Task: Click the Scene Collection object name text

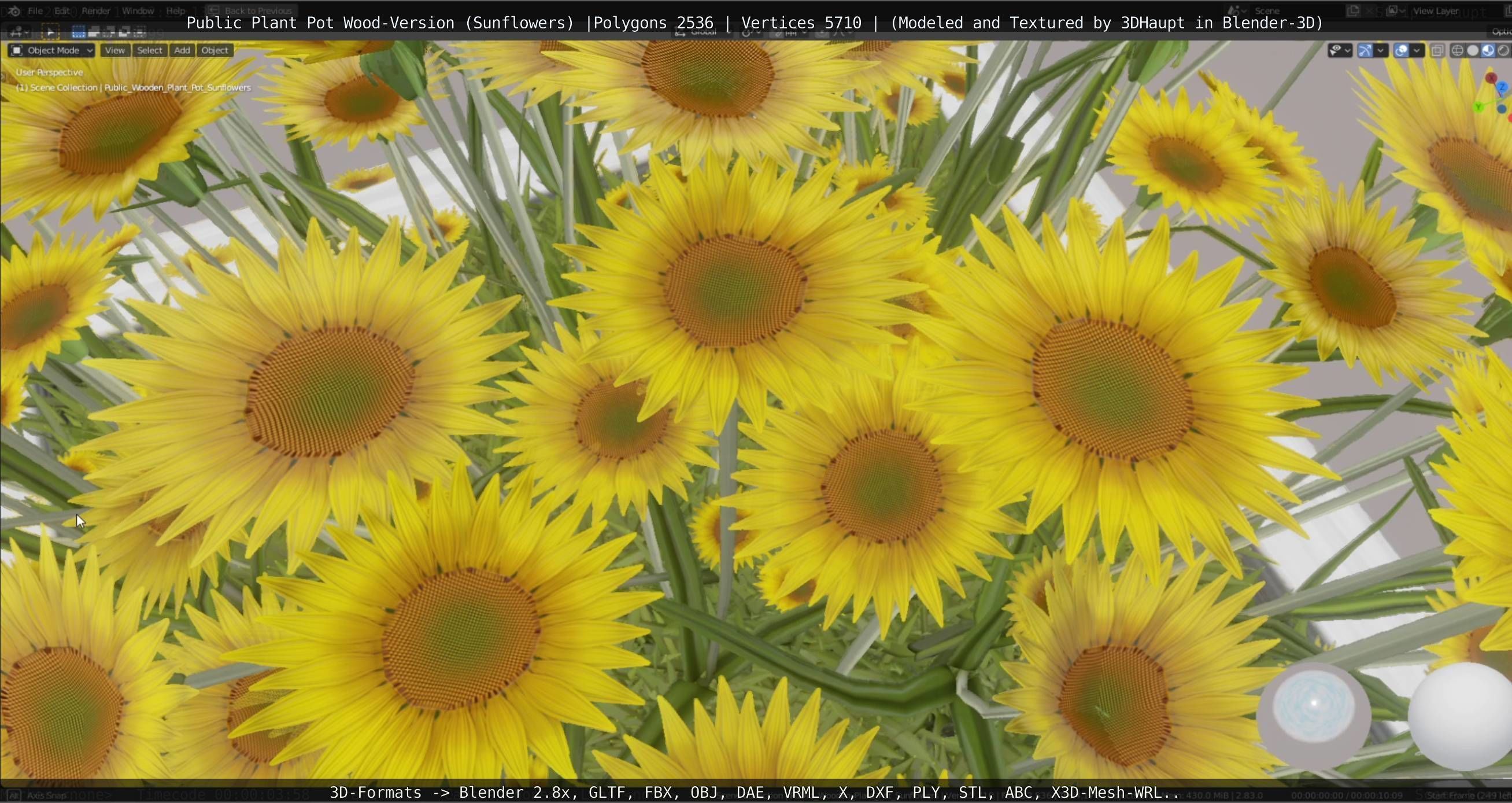Action: (x=134, y=87)
